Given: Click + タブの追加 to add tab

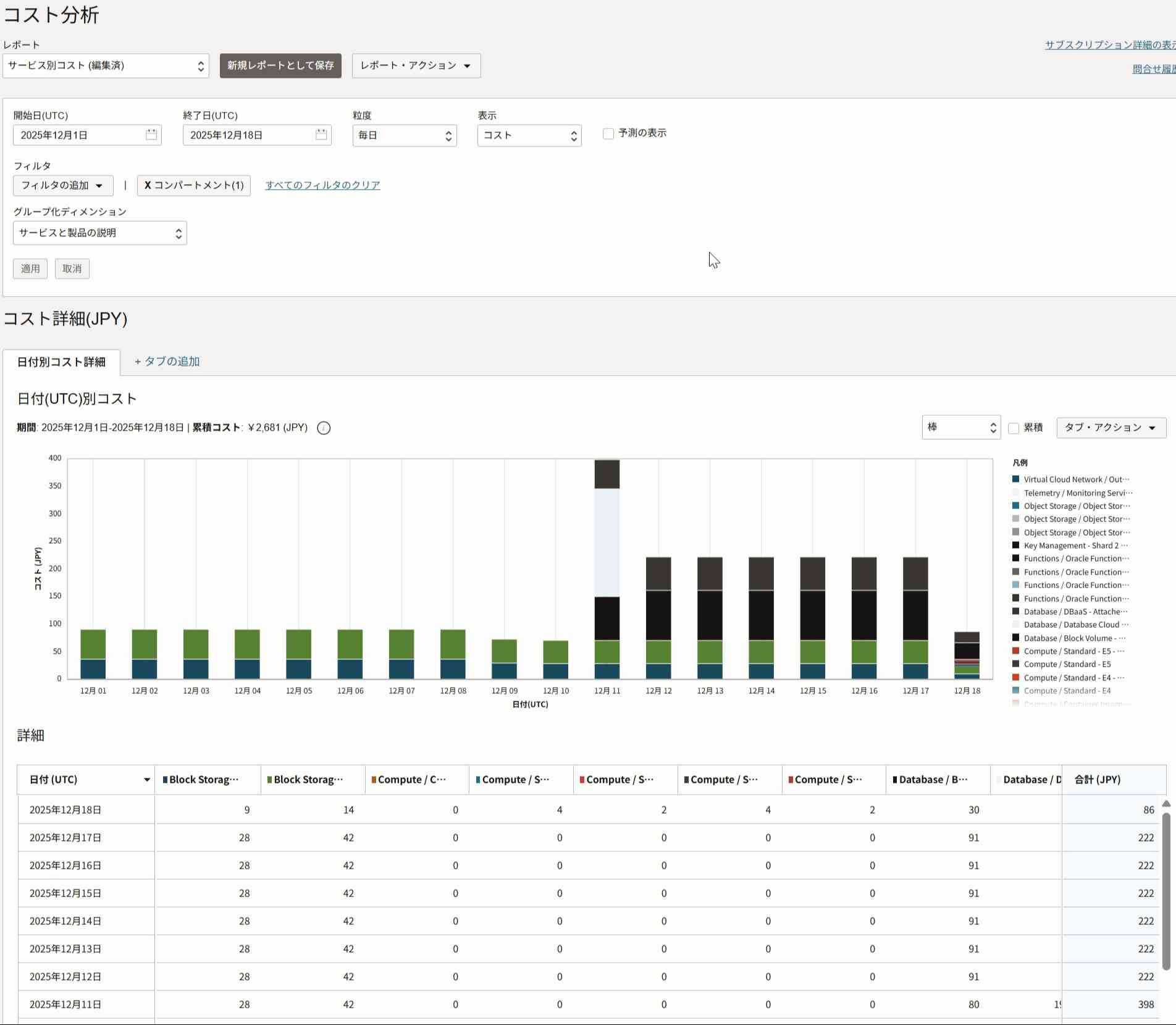Looking at the screenshot, I should click(167, 362).
